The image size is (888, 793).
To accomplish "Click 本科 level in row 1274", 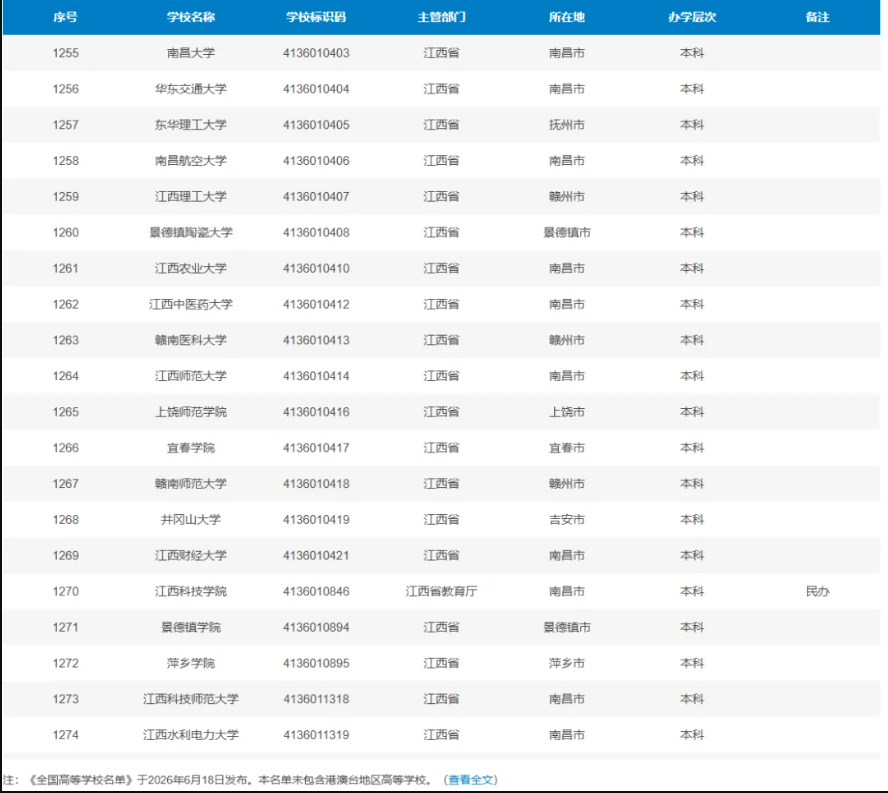I will point(692,735).
